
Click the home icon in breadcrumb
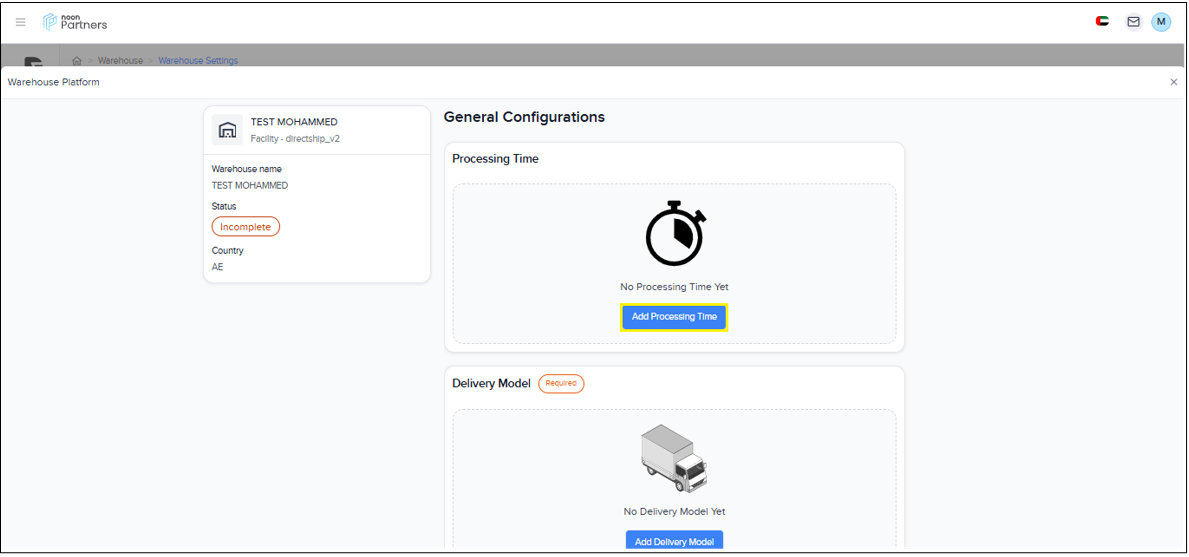click(77, 61)
